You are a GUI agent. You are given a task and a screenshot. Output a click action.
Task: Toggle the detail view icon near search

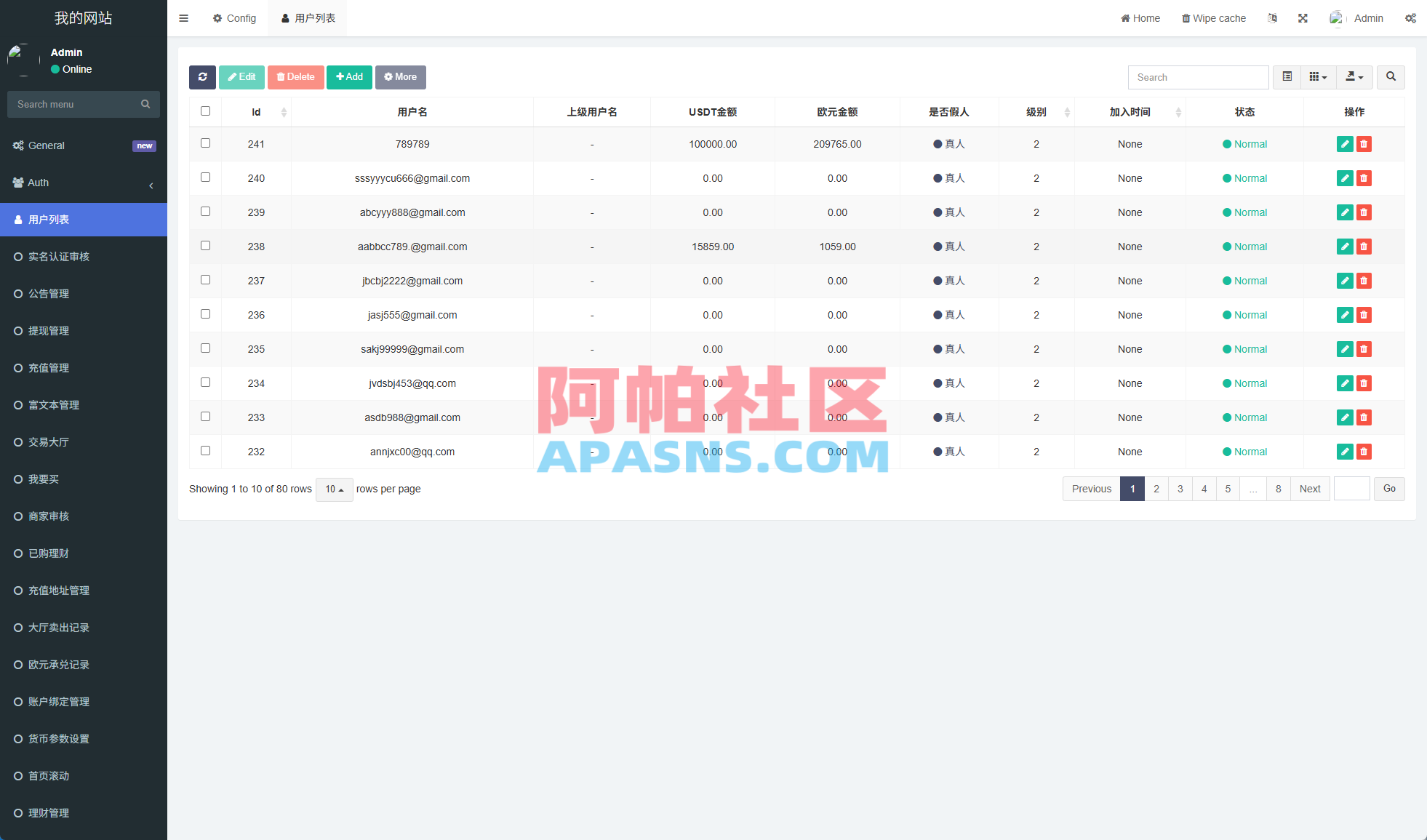1287,77
